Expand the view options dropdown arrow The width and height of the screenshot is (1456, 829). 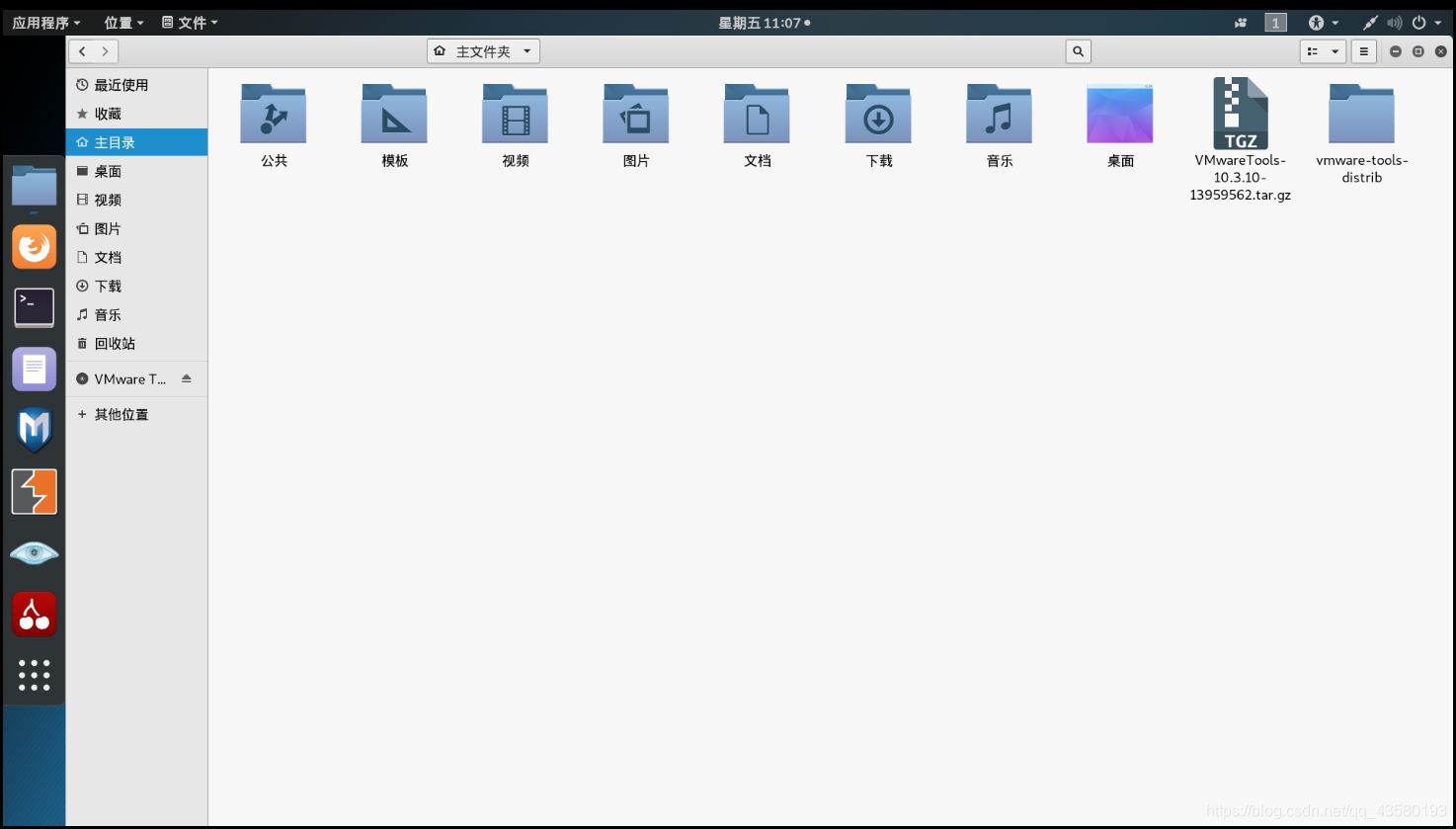pyautogui.click(x=1335, y=51)
